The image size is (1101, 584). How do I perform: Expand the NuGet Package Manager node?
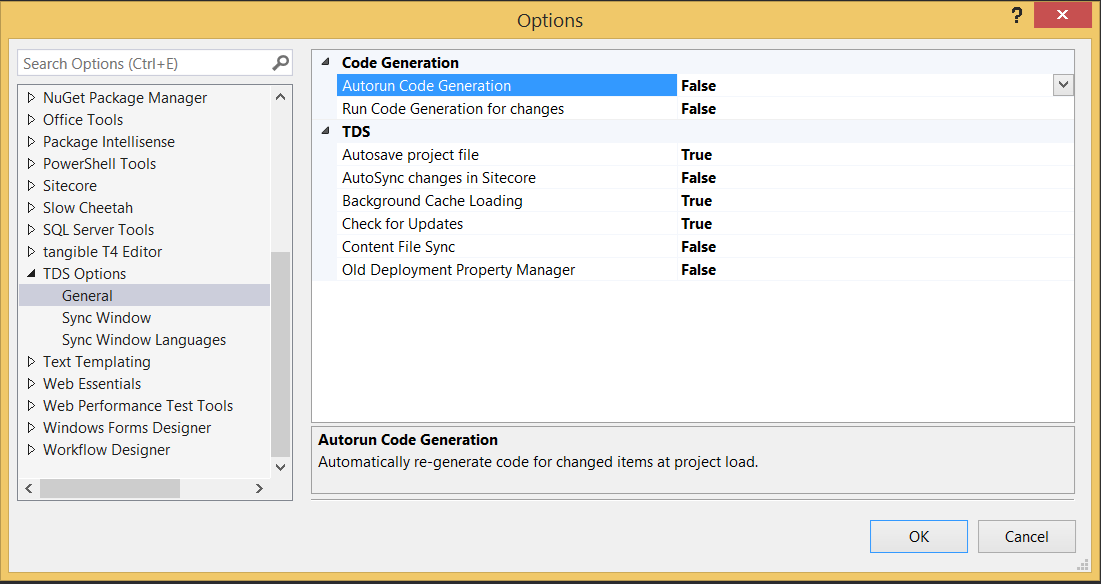[x=31, y=98]
